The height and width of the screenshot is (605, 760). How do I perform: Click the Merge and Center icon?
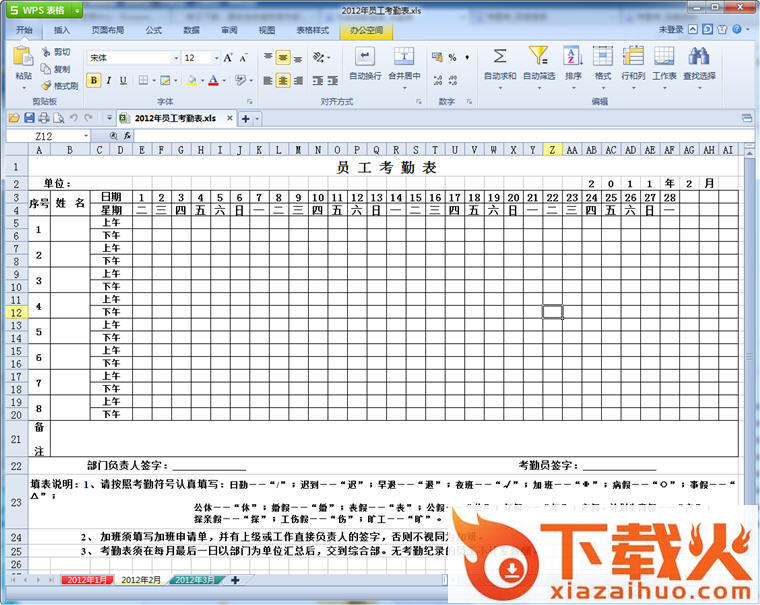point(404,56)
